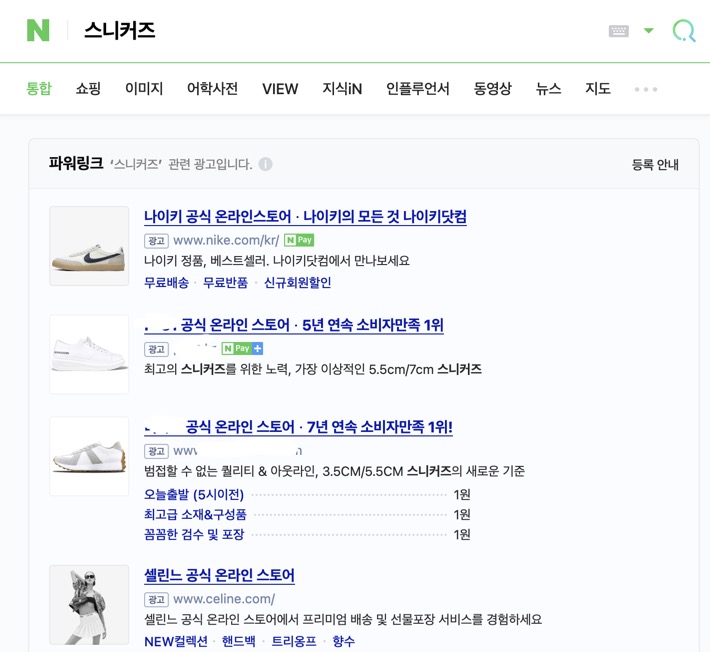Image resolution: width=710 pixels, height=652 pixels.
Task: Open the Celine model photo thumbnail
Action: coord(89,604)
